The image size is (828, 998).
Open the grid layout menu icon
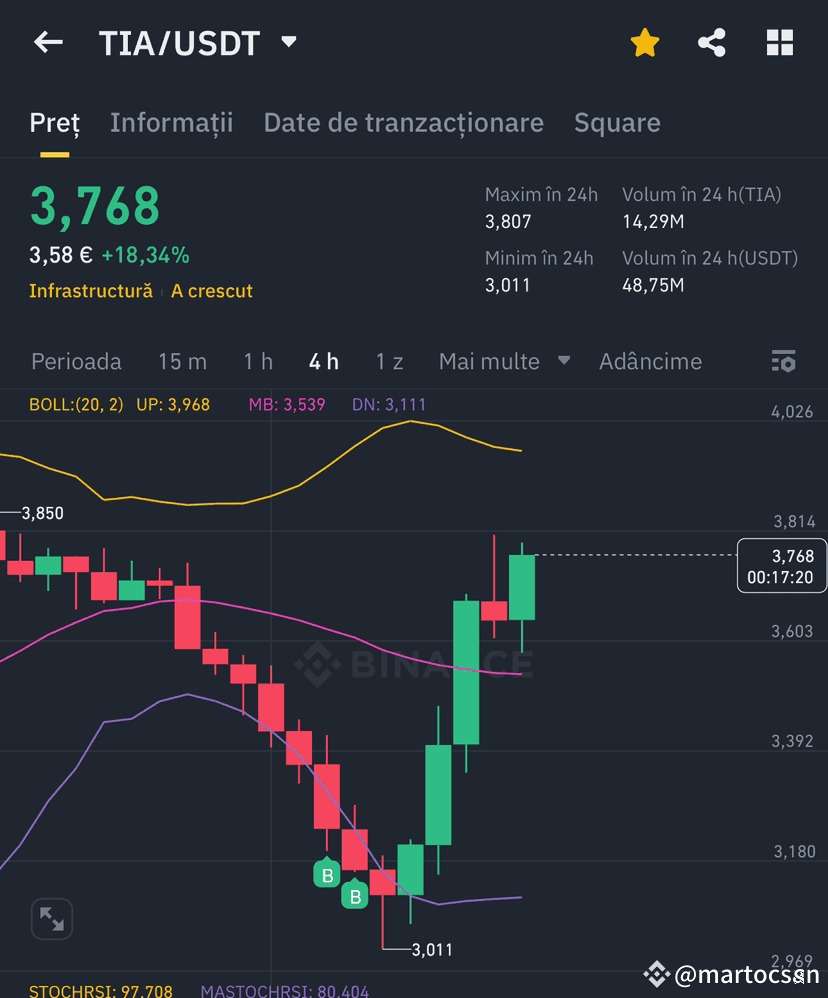[x=780, y=43]
